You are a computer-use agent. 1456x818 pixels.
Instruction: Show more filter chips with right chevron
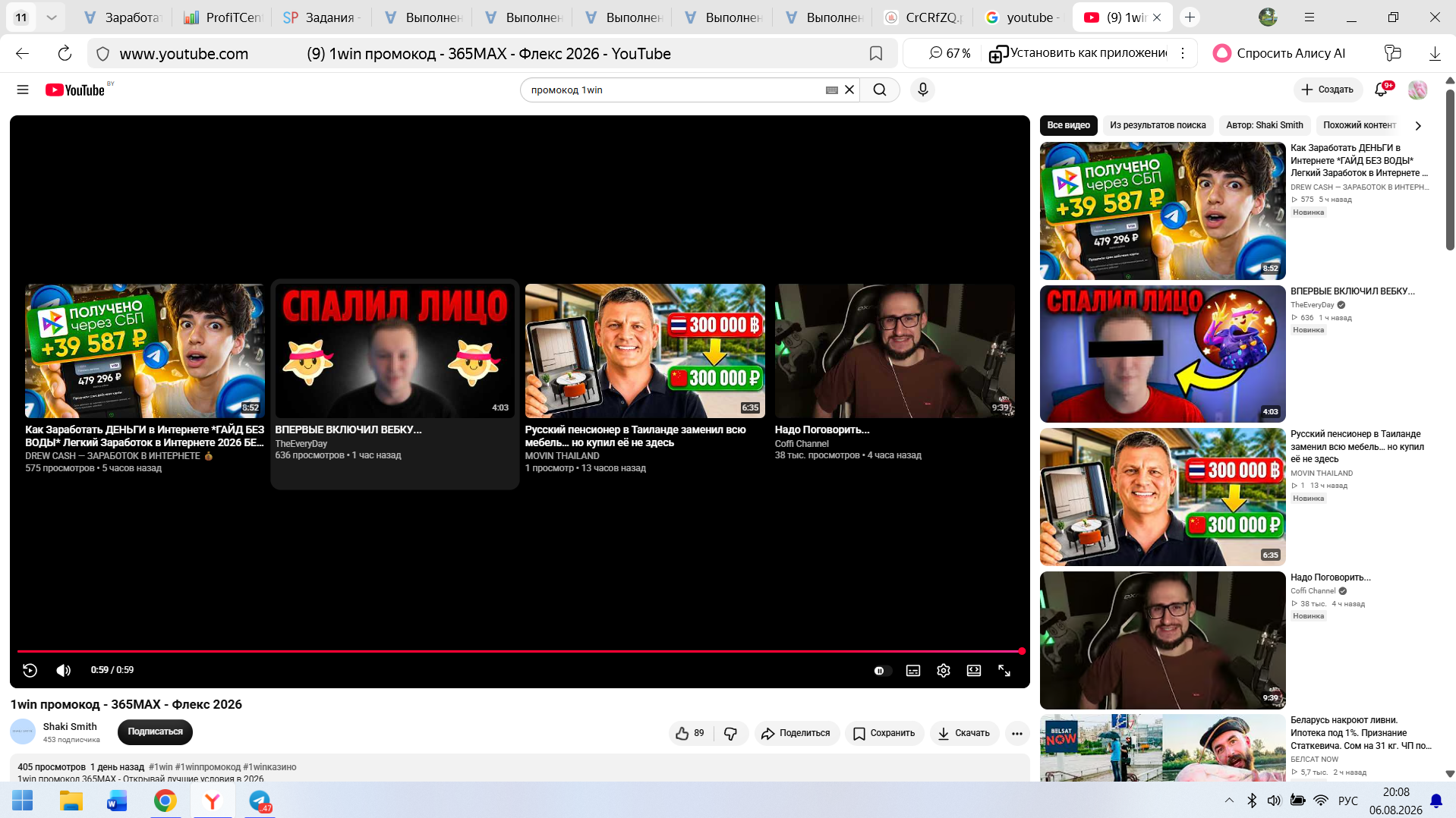pyautogui.click(x=1418, y=126)
